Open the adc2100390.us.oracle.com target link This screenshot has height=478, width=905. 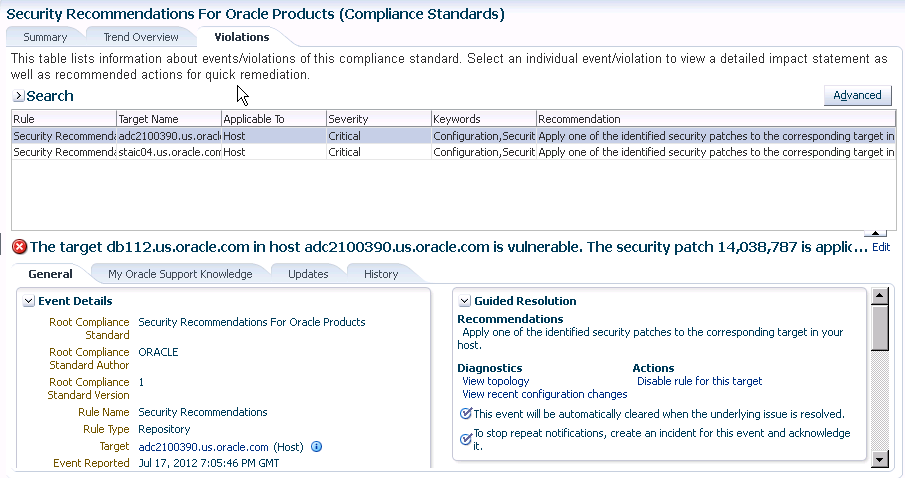click(x=203, y=447)
